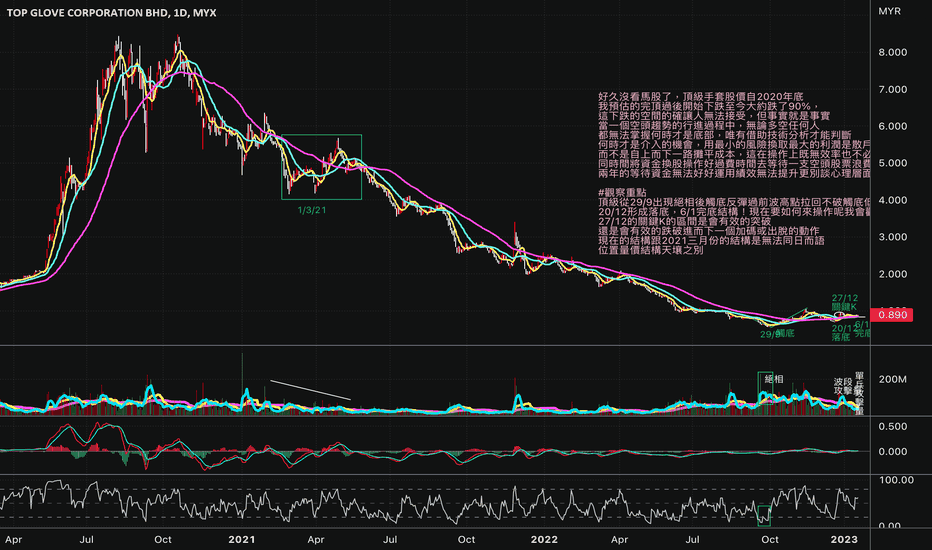The width and height of the screenshot is (932, 550).
Task: Click the MYR currency label
Action: click(x=889, y=11)
